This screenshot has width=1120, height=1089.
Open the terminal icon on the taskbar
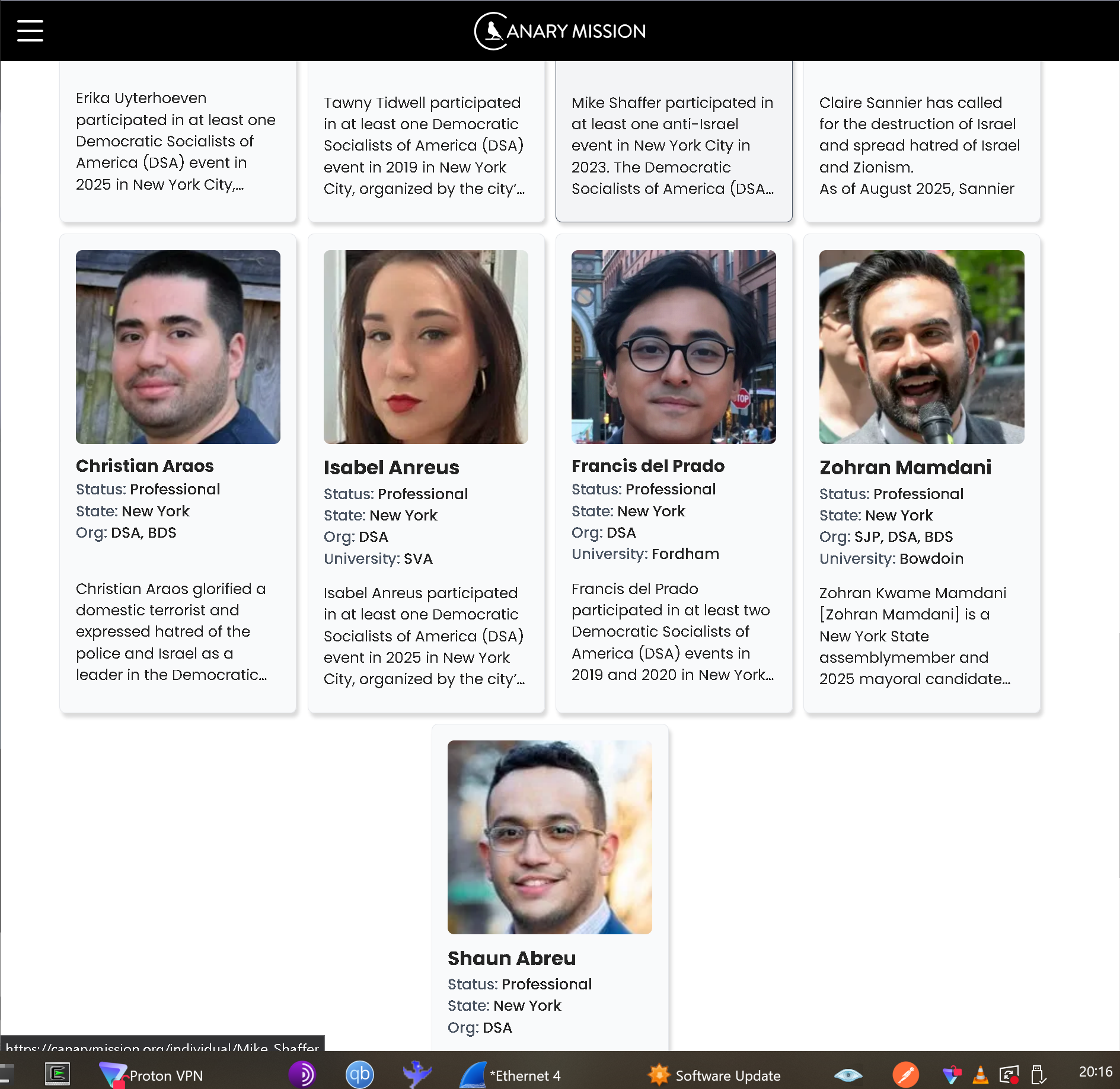[58, 1074]
